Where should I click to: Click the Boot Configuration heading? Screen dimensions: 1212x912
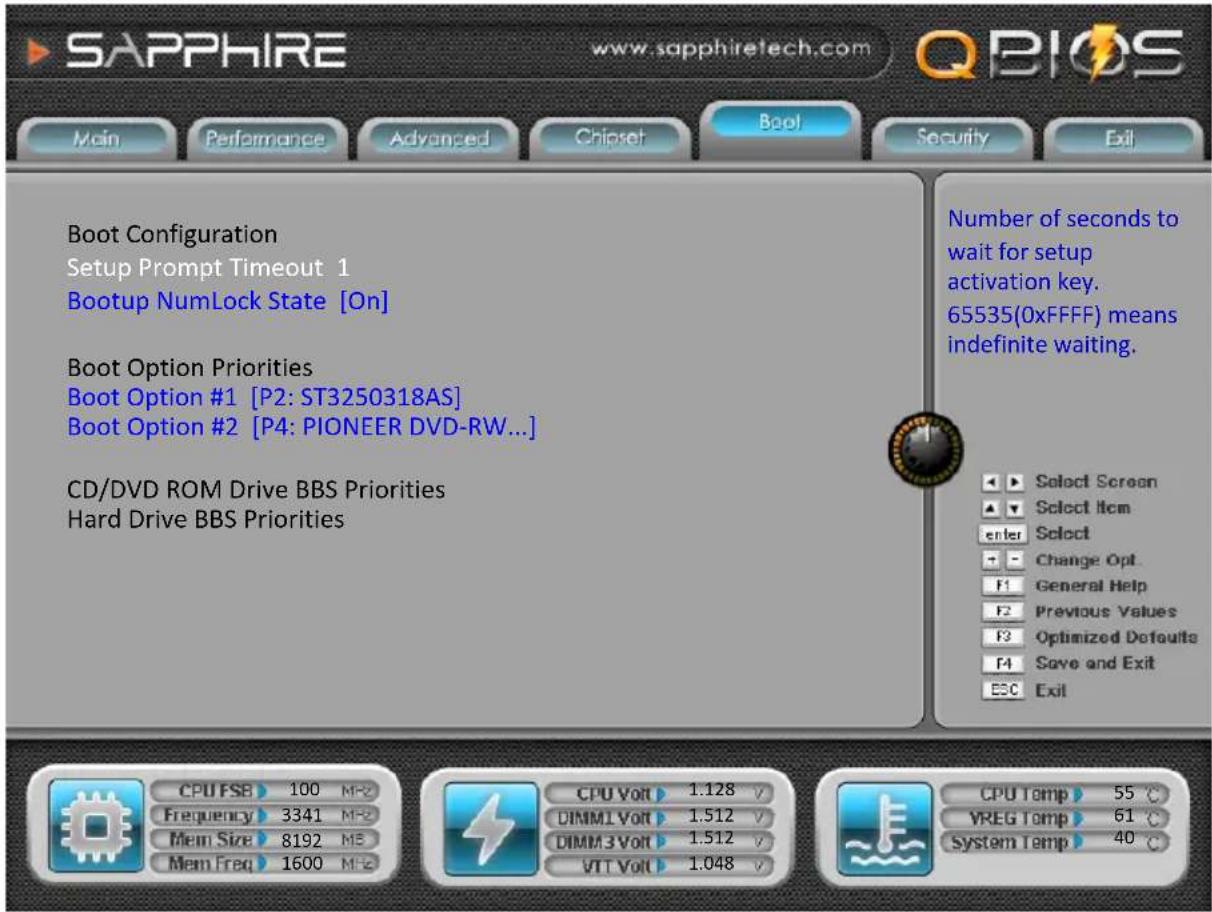click(172, 235)
